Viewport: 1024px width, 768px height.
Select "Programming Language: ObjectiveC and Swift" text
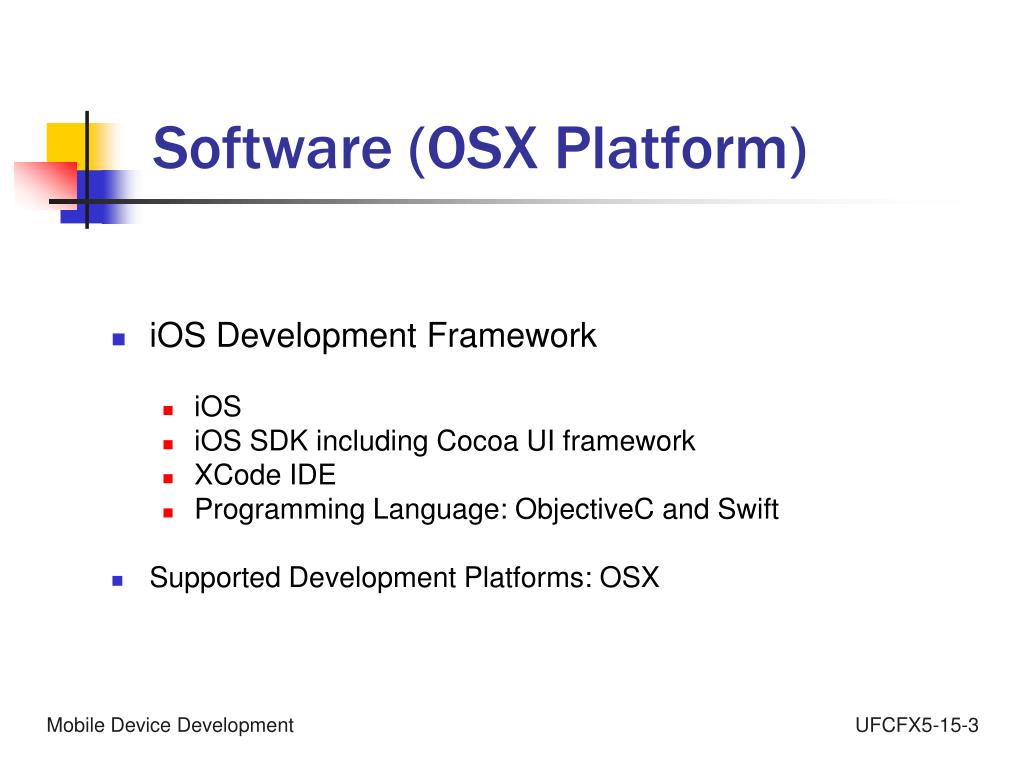[x=487, y=510]
